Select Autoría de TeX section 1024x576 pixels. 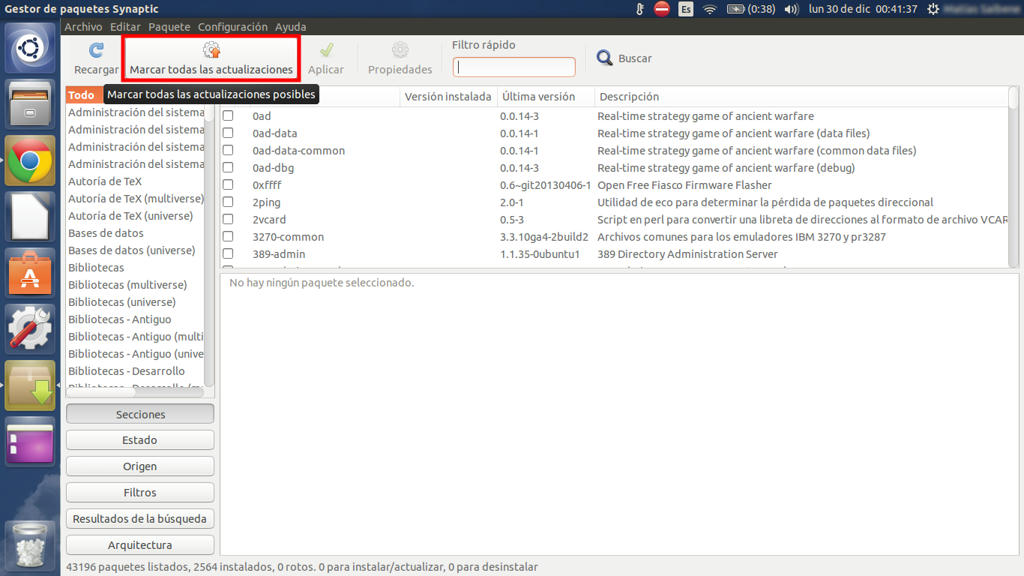coord(105,182)
